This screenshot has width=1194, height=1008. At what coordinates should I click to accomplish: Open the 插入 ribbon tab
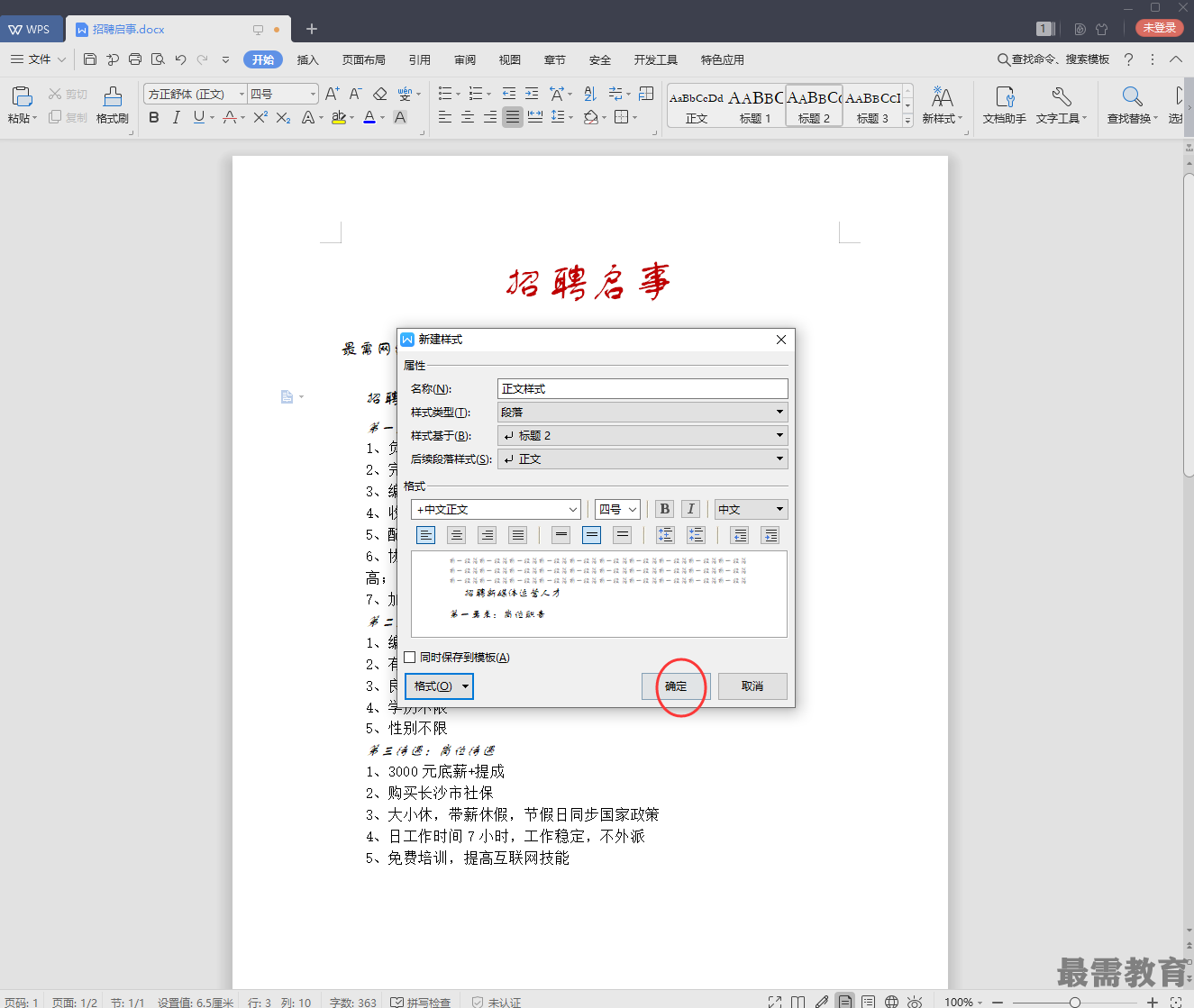click(x=308, y=59)
